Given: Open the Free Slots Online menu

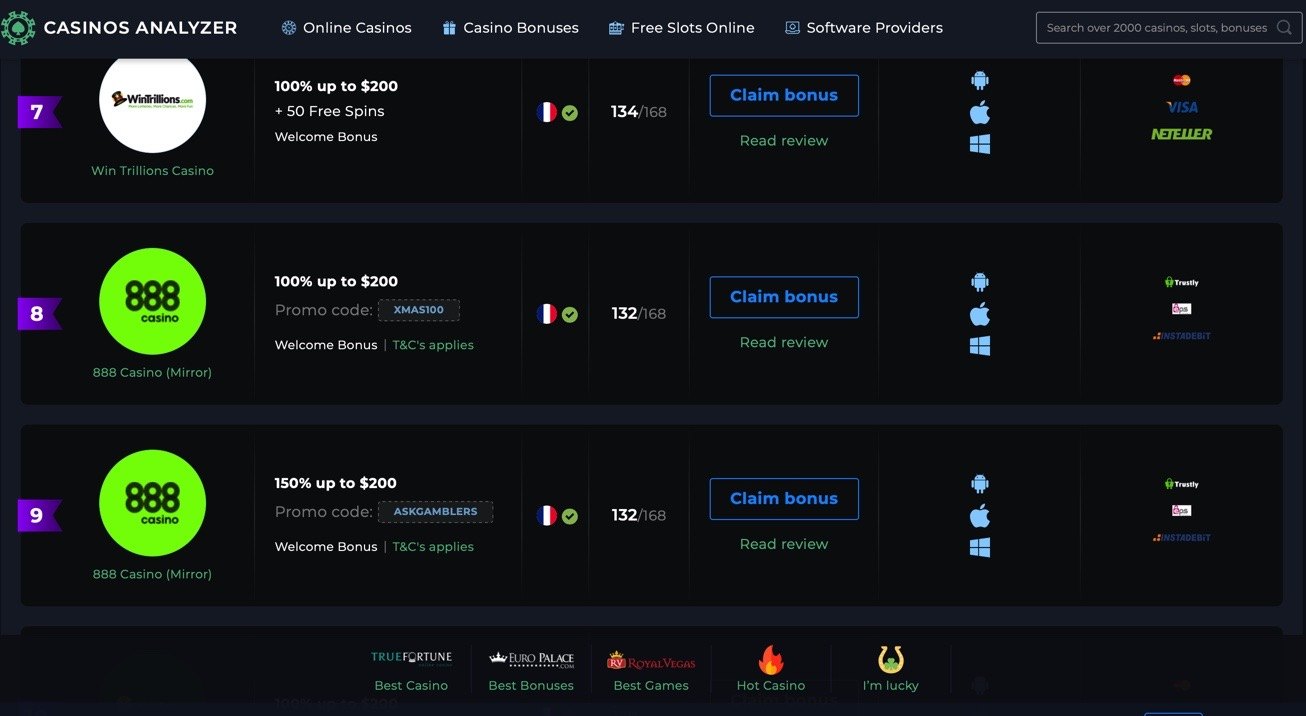Looking at the screenshot, I should [x=681, y=28].
